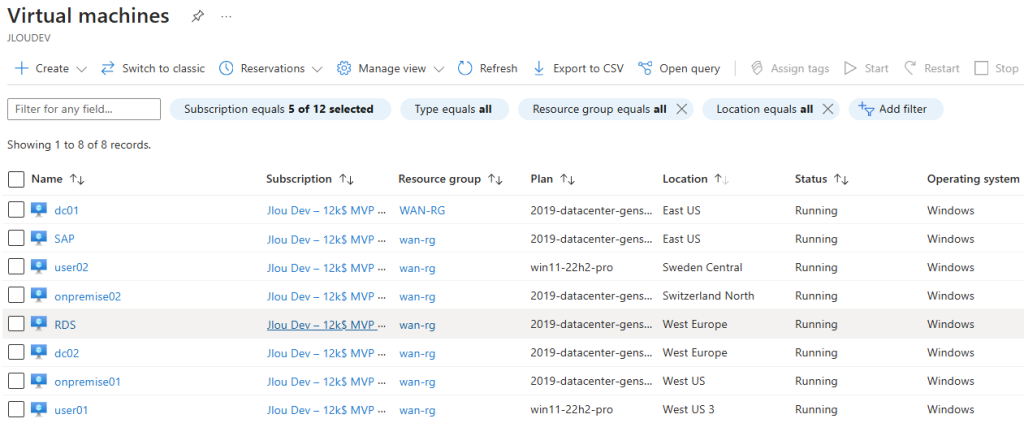The height and width of the screenshot is (423, 1024).
Task: Sort by Status column arrows
Action: (841, 180)
